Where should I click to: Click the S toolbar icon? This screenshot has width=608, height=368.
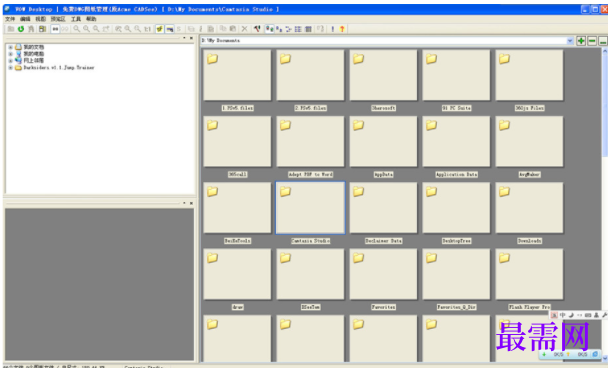point(179,29)
